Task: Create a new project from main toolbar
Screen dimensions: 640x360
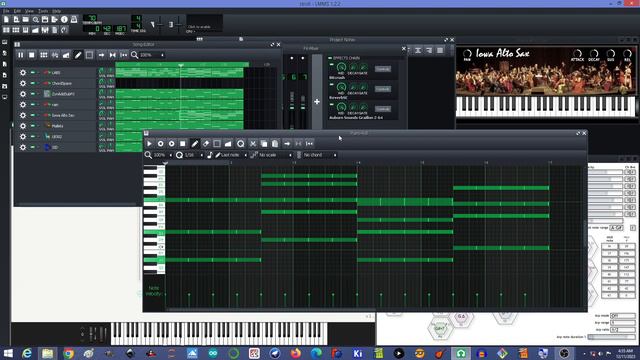Action: tap(6, 19)
